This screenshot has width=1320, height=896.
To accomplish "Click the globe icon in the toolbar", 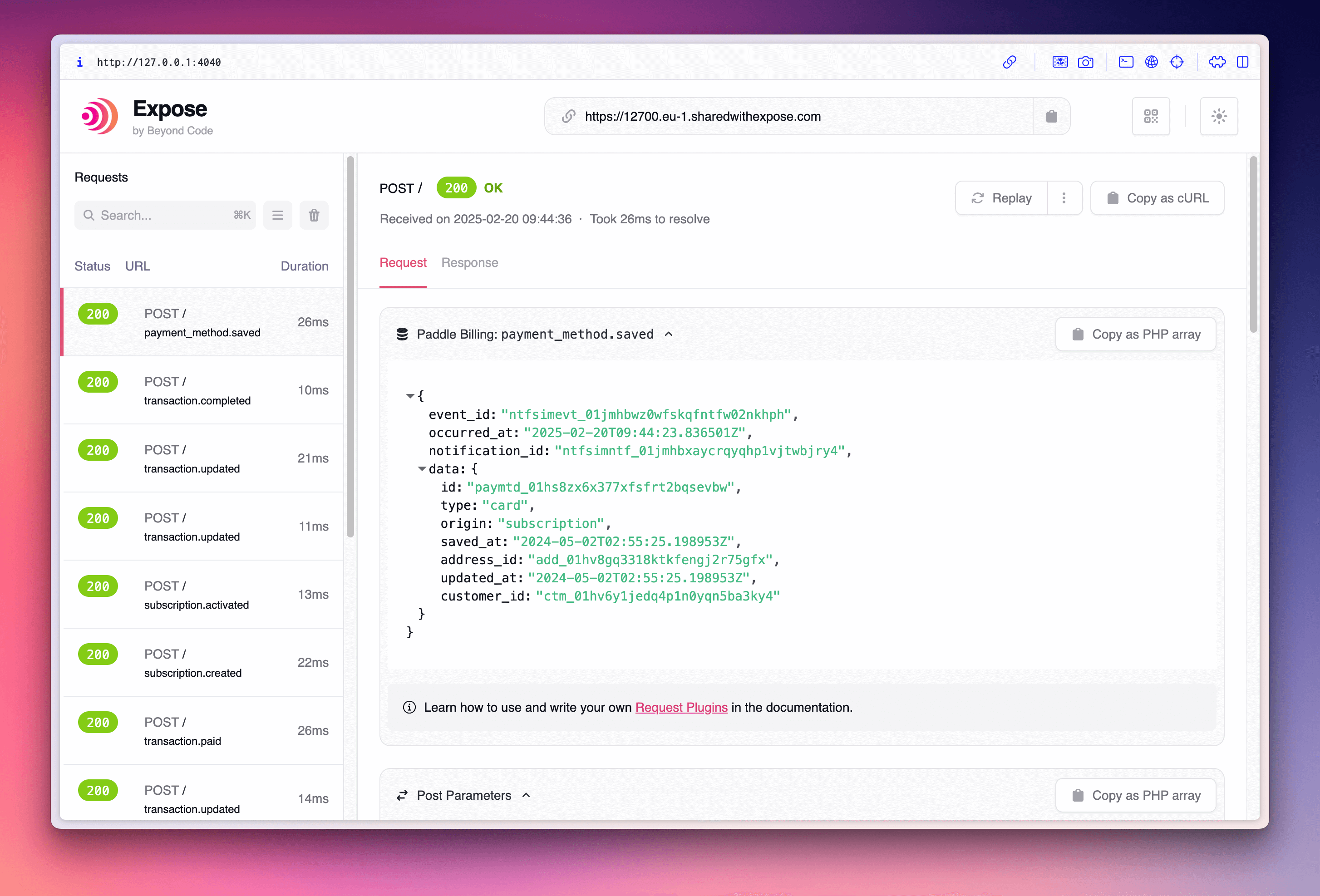I will point(1151,62).
